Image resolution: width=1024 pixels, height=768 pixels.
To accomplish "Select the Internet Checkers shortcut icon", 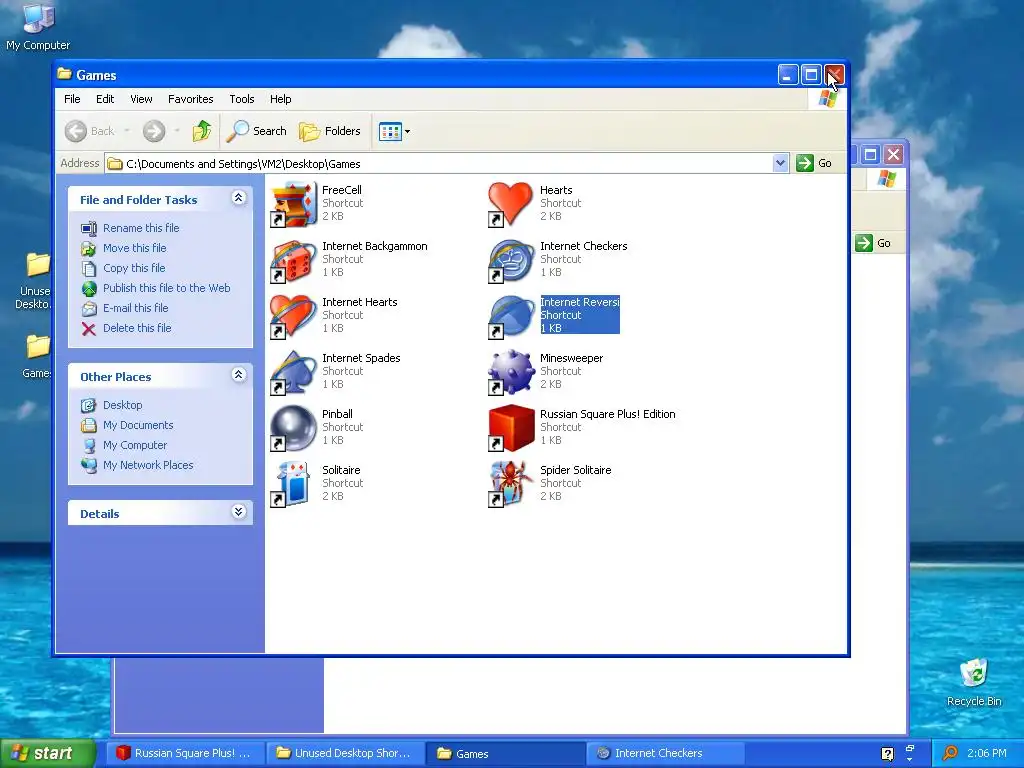I will point(511,261).
